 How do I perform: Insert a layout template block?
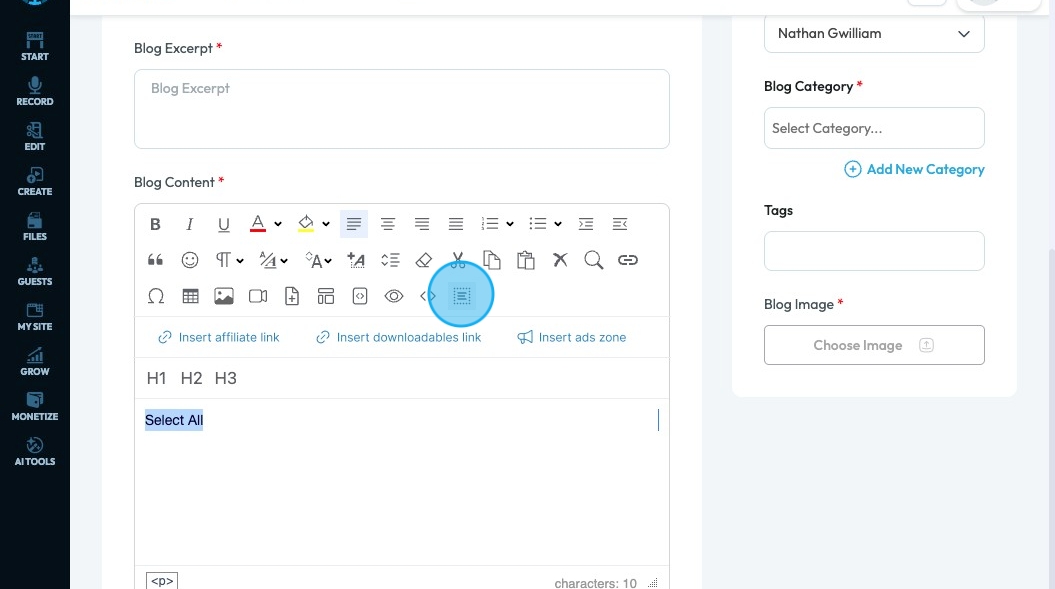(326, 296)
